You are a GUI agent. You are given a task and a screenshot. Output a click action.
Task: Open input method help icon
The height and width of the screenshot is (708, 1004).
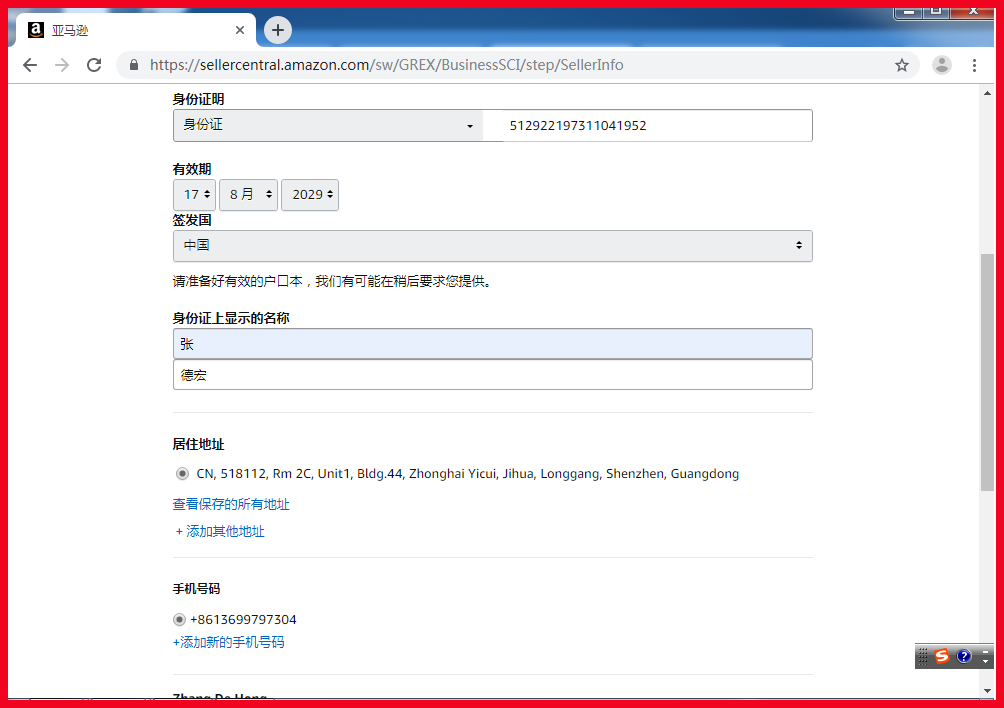964,656
